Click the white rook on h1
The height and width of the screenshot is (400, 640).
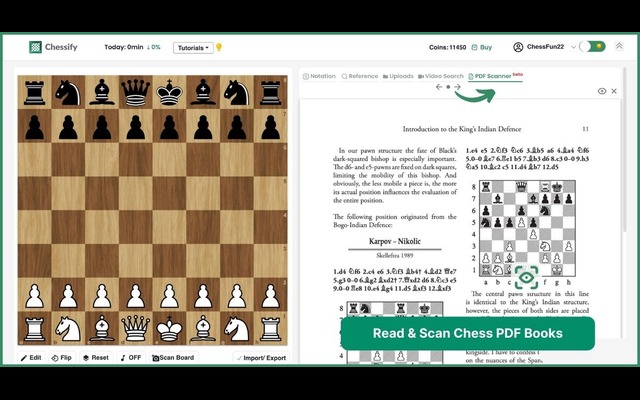pos(271,329)
